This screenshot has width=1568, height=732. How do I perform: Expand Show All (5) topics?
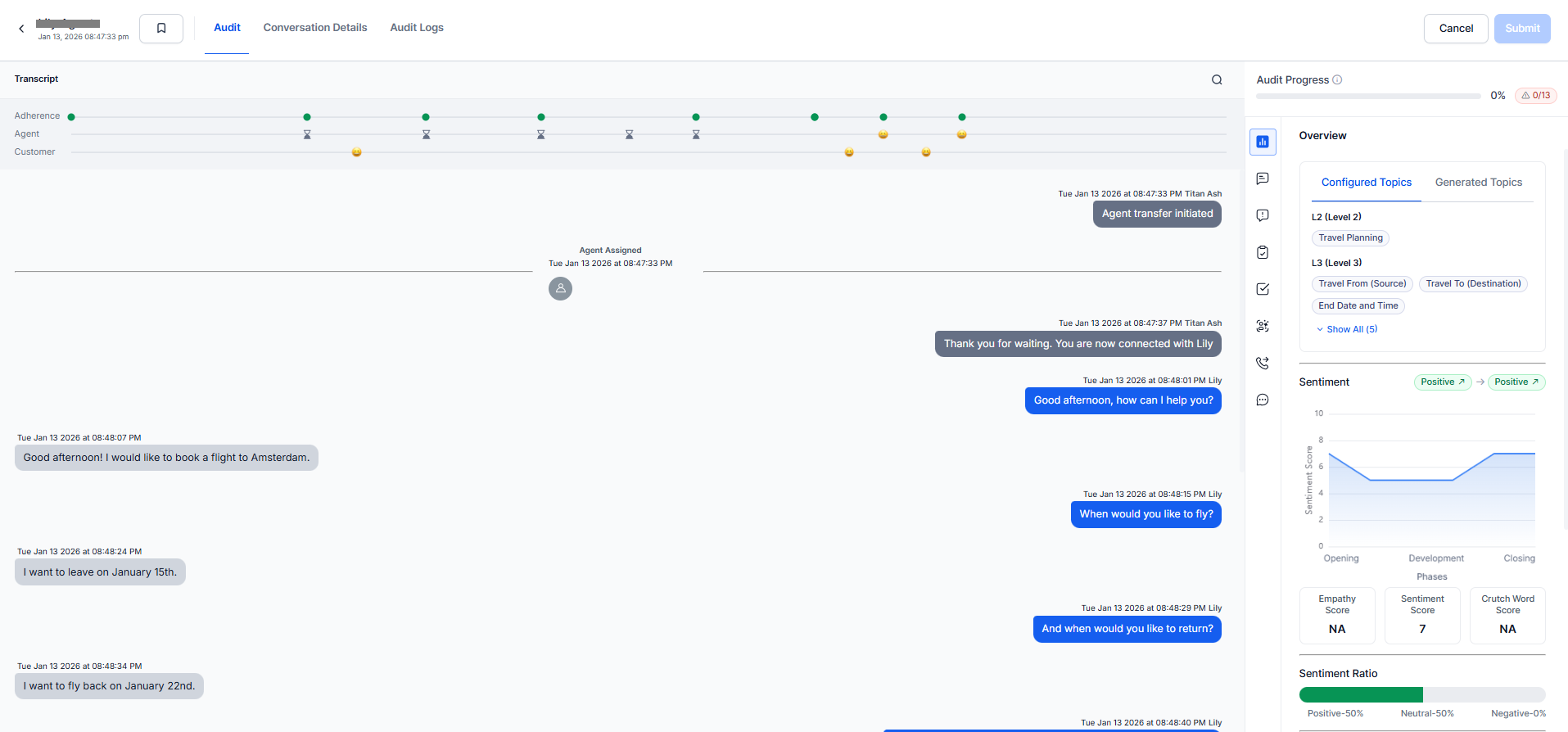1347,329
